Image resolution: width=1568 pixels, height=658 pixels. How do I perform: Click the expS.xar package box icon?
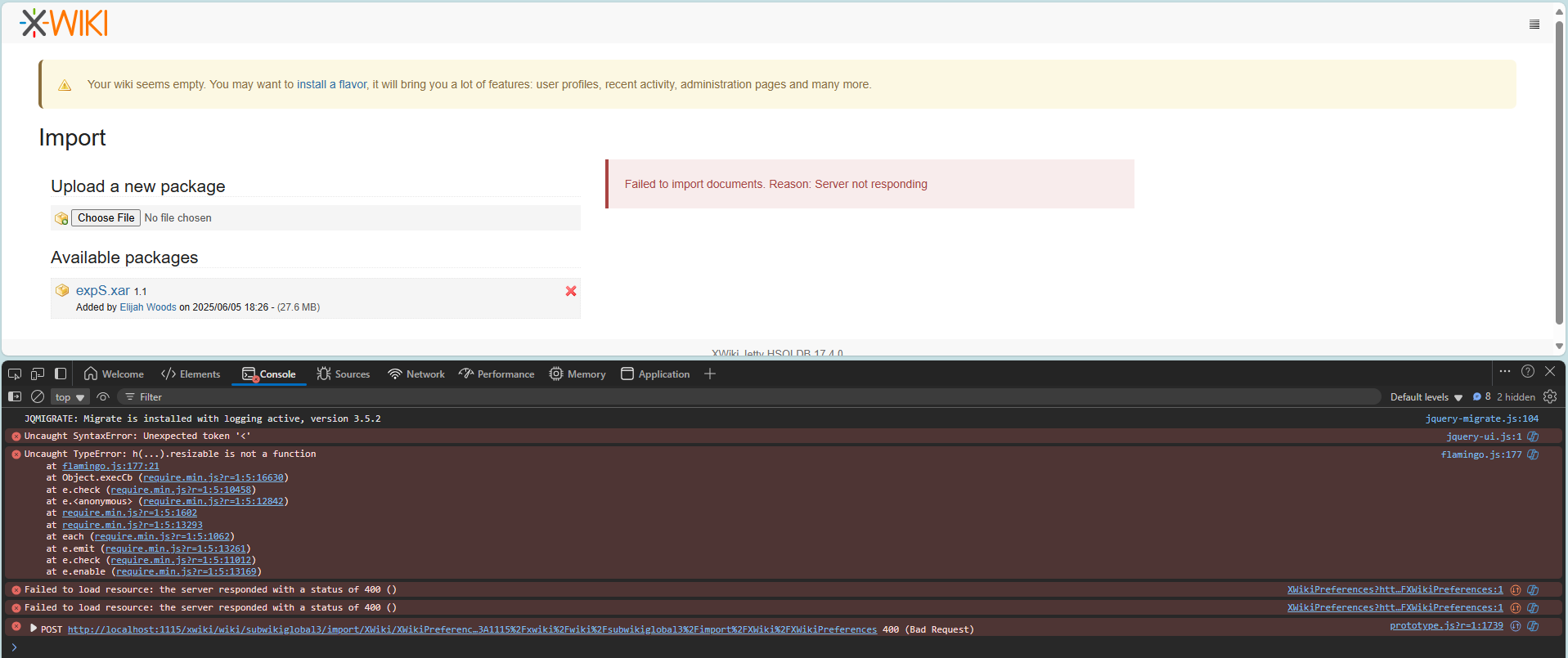tap(62, 290)
